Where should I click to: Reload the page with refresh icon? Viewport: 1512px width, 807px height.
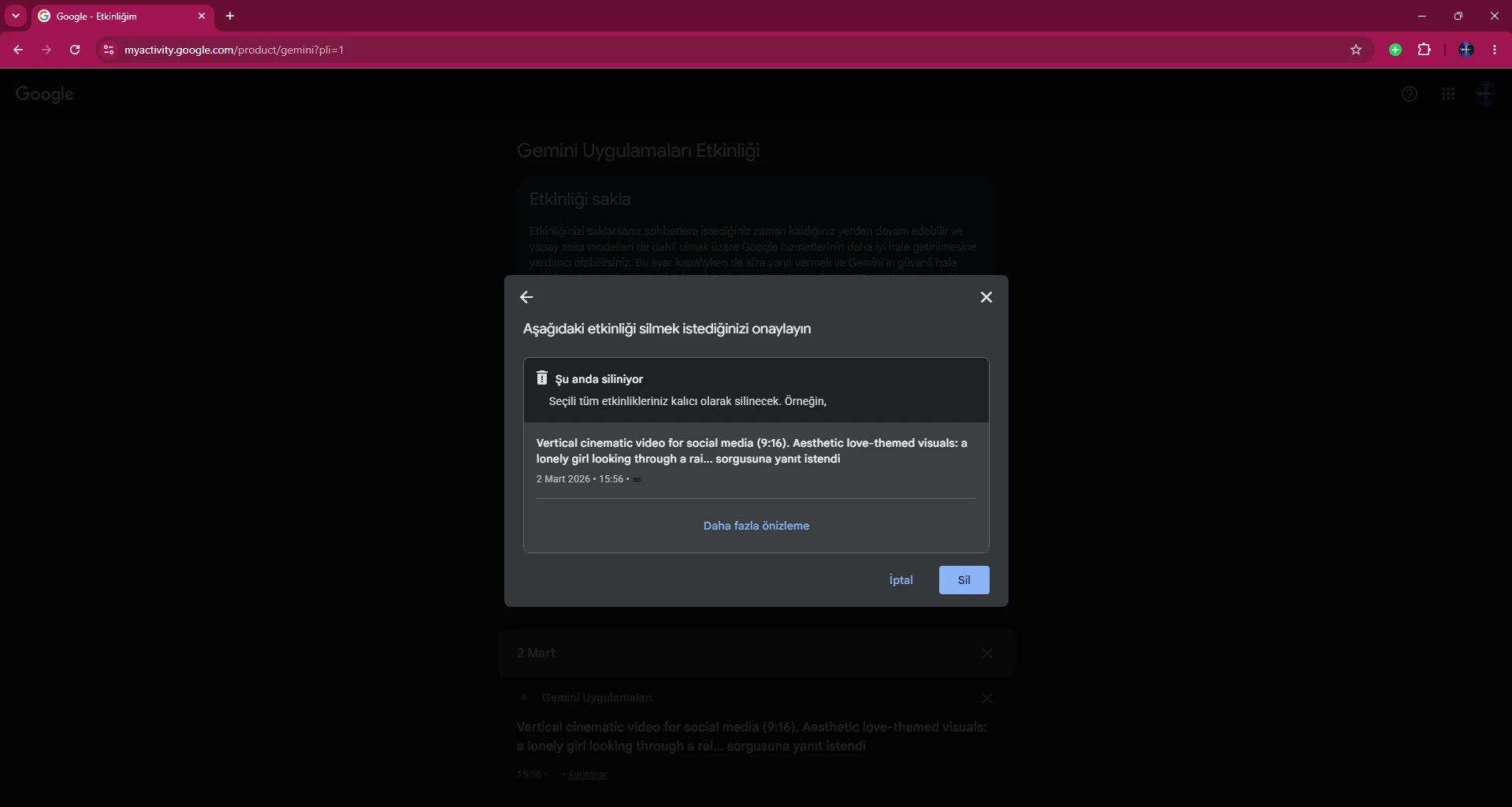(x=75, y=50)
